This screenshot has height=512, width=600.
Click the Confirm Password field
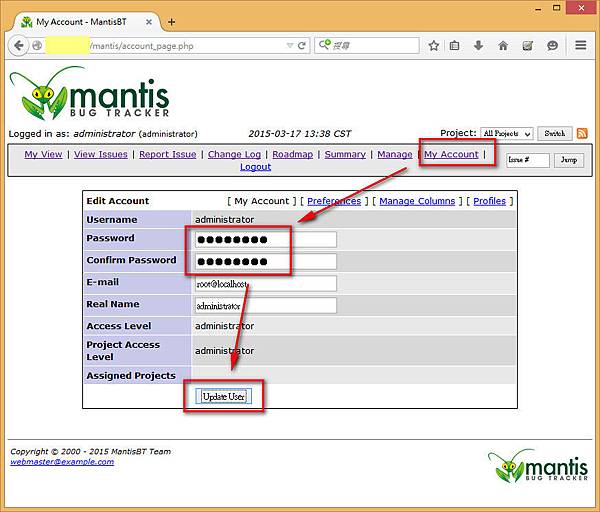click(x=266, y=261)
